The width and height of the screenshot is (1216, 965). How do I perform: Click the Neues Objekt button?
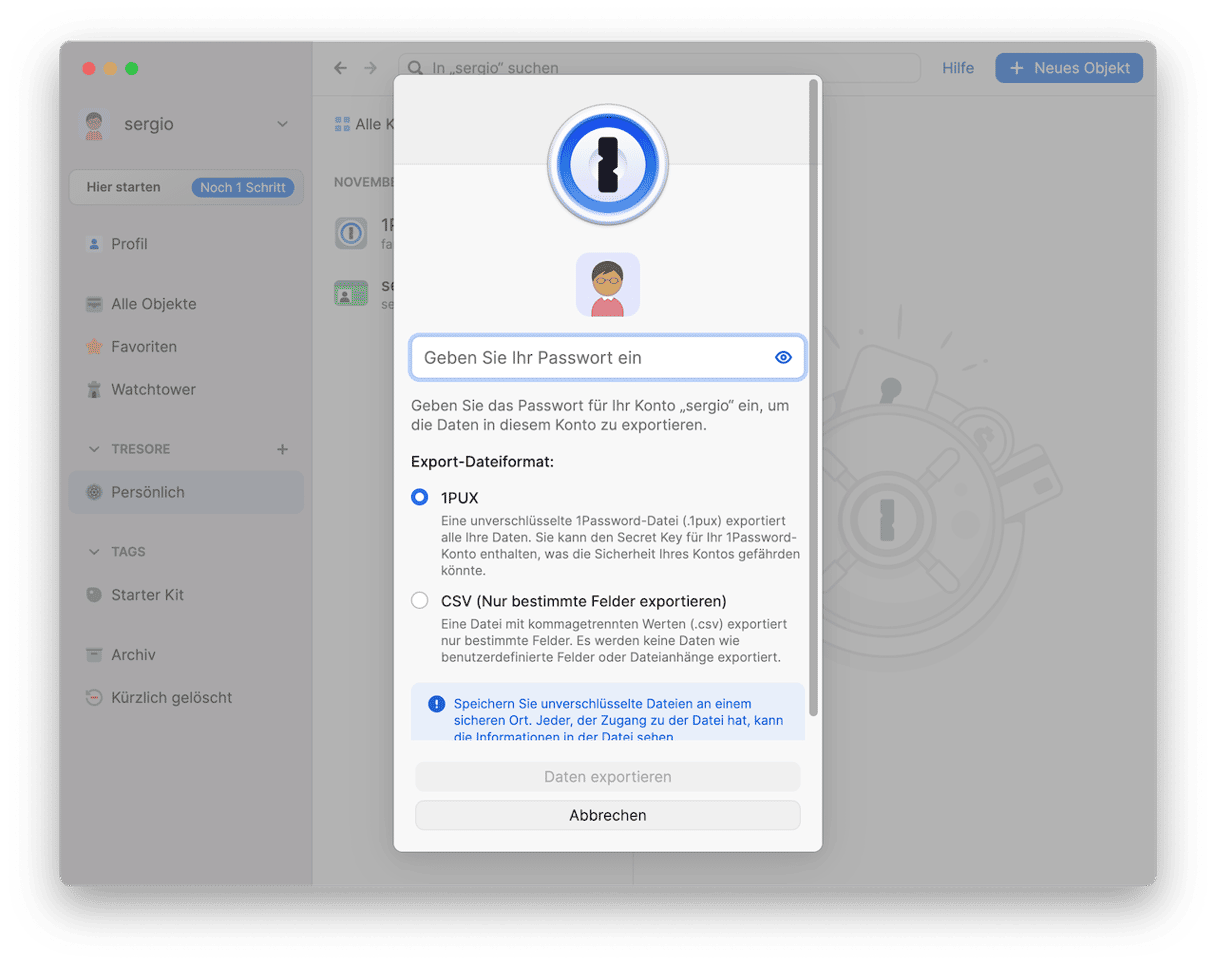(1068, 68)
